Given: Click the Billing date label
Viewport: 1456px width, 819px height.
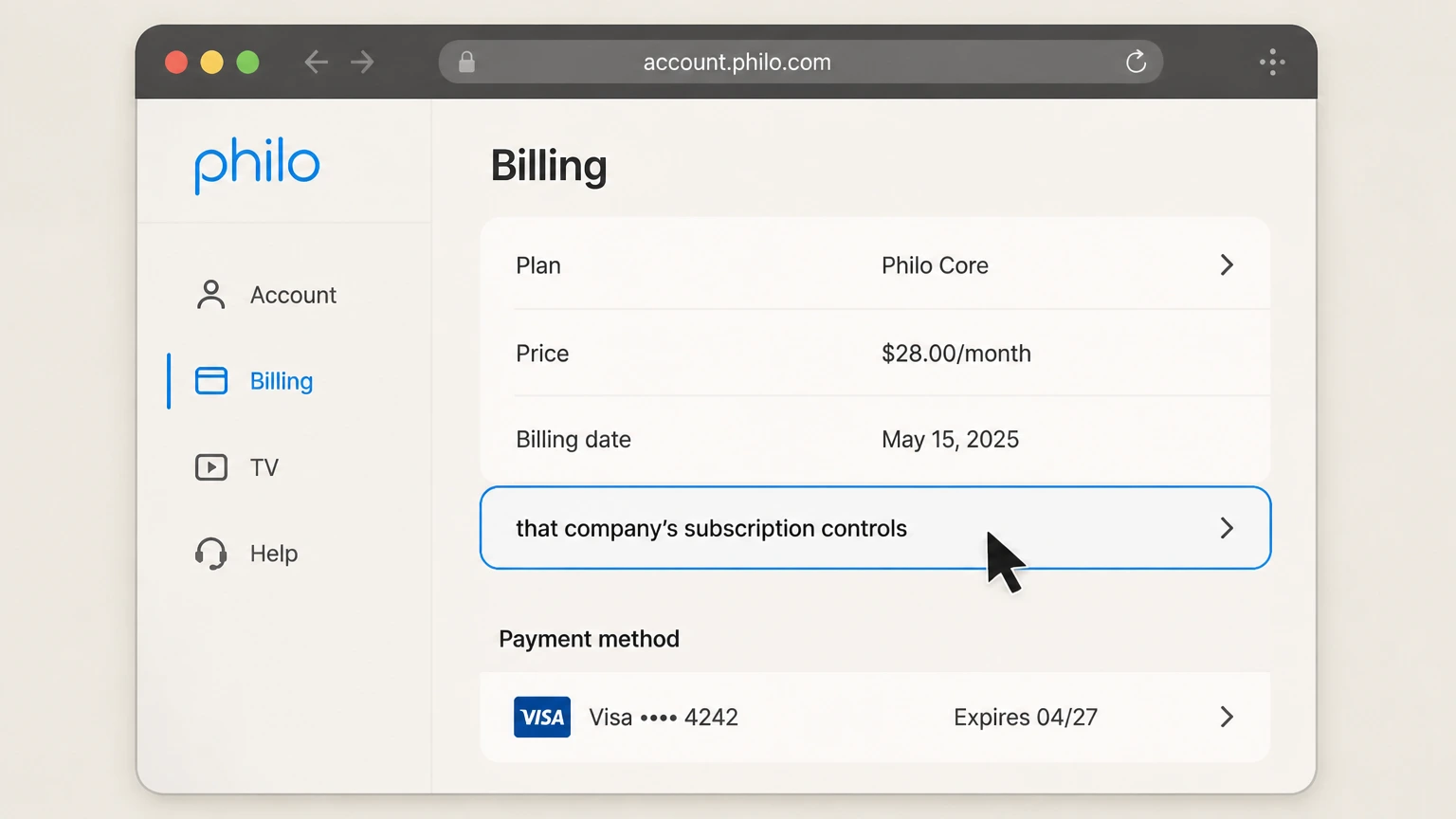Looking at the screenshot, I should click(573, 440).
